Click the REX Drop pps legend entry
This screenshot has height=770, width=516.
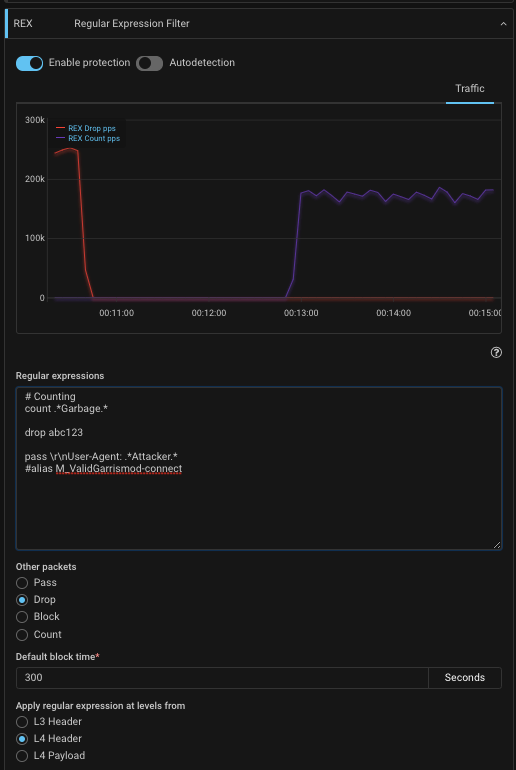click(x=86, y=128)
